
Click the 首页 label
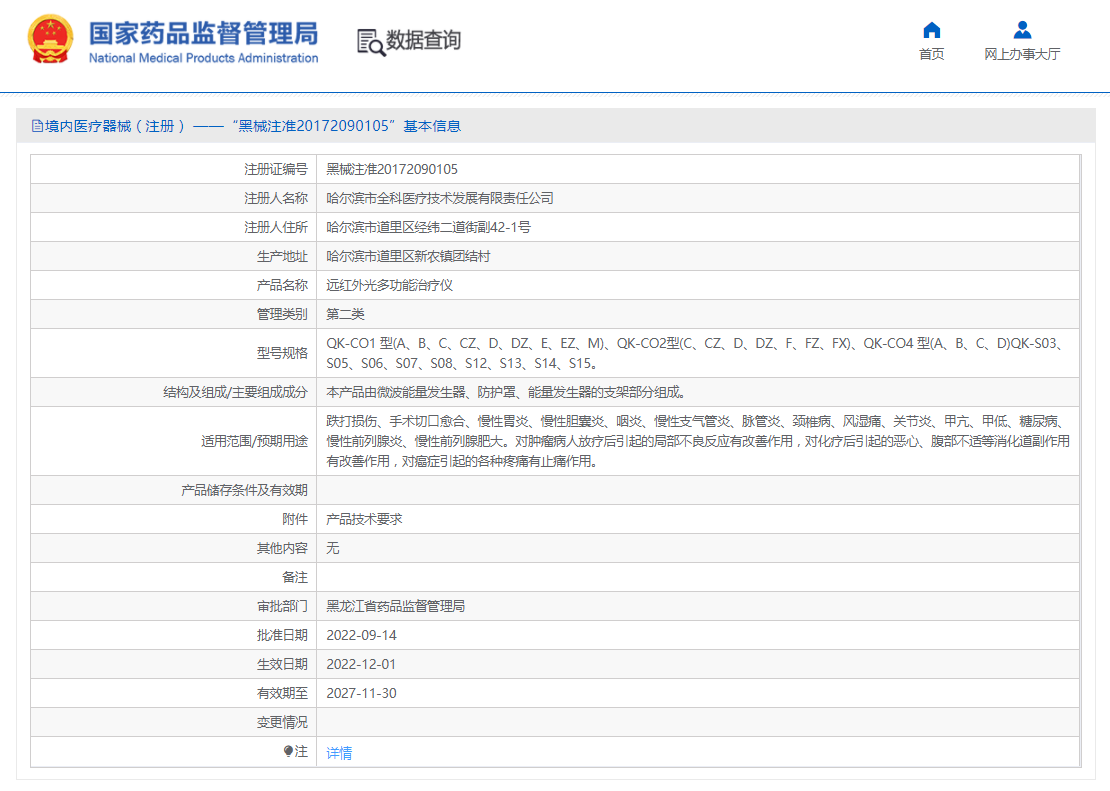[932, 55]
